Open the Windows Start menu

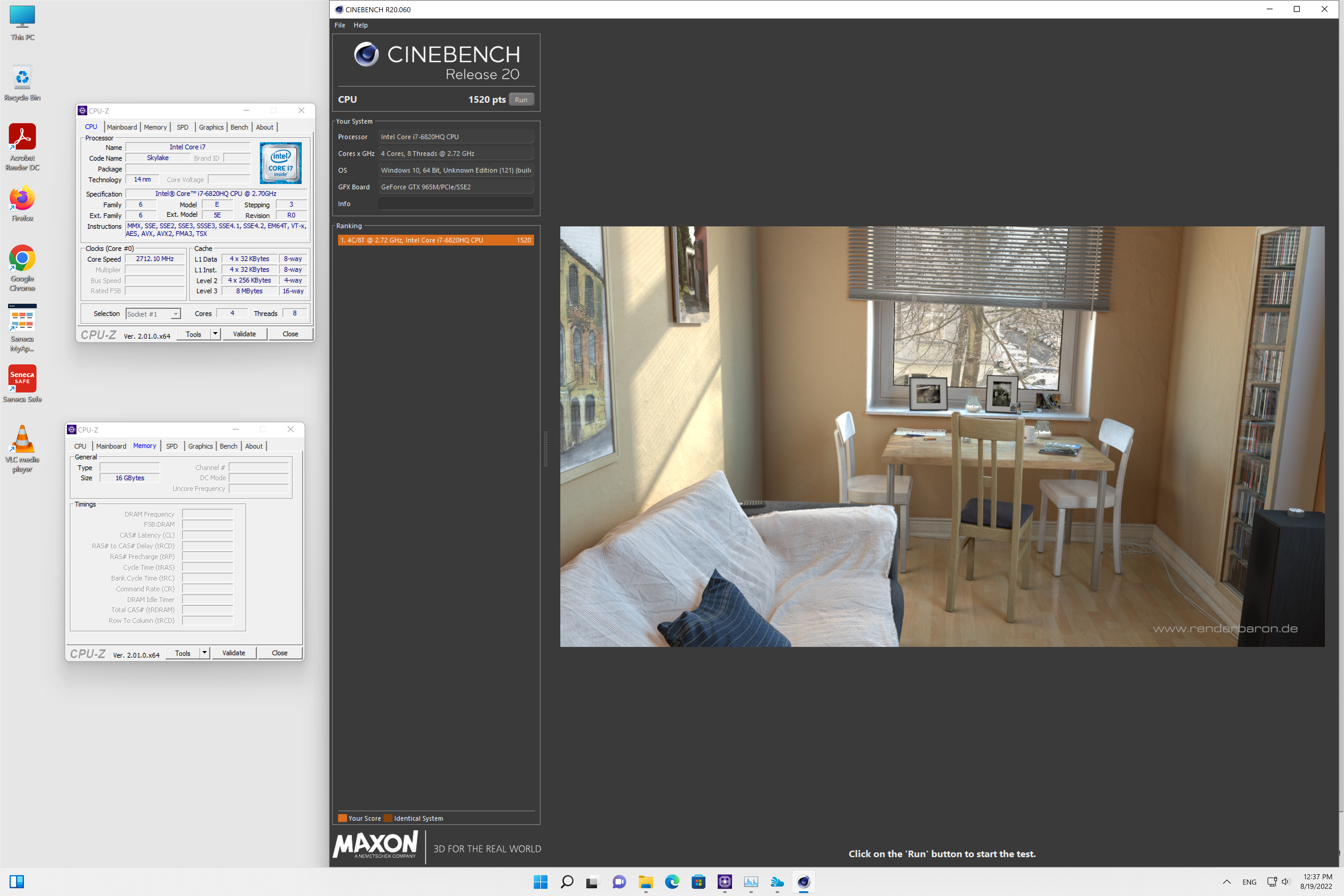540,882
